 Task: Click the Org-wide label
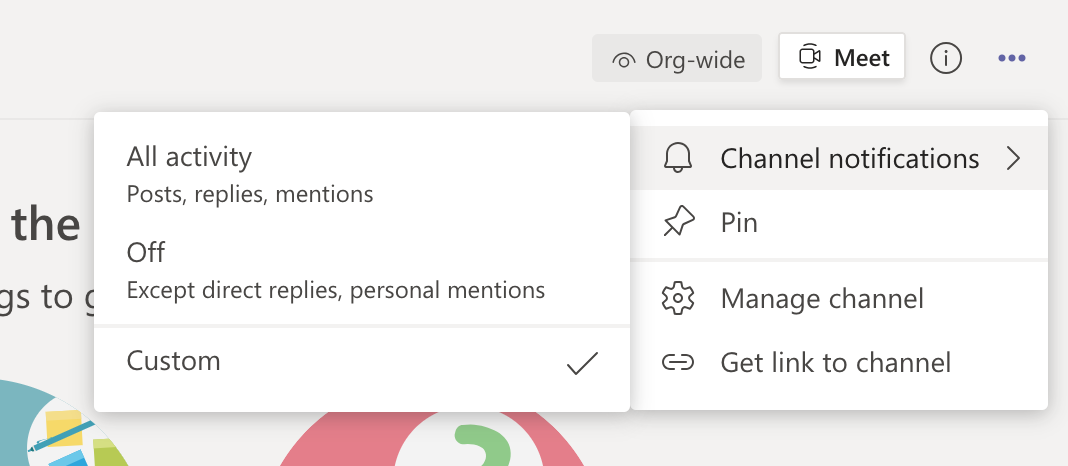click(694, 60)
